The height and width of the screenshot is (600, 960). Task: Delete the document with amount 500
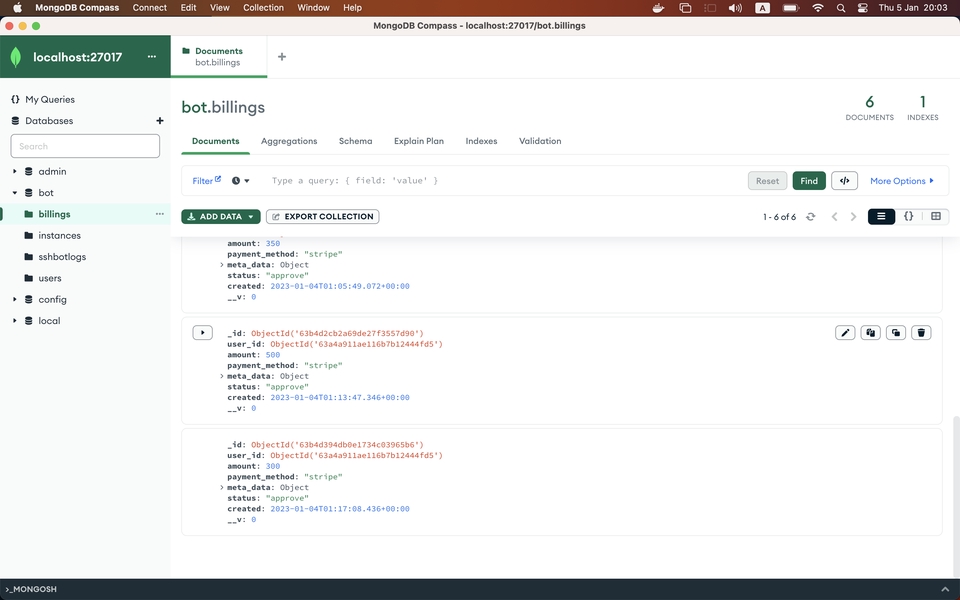click(921, 332)
